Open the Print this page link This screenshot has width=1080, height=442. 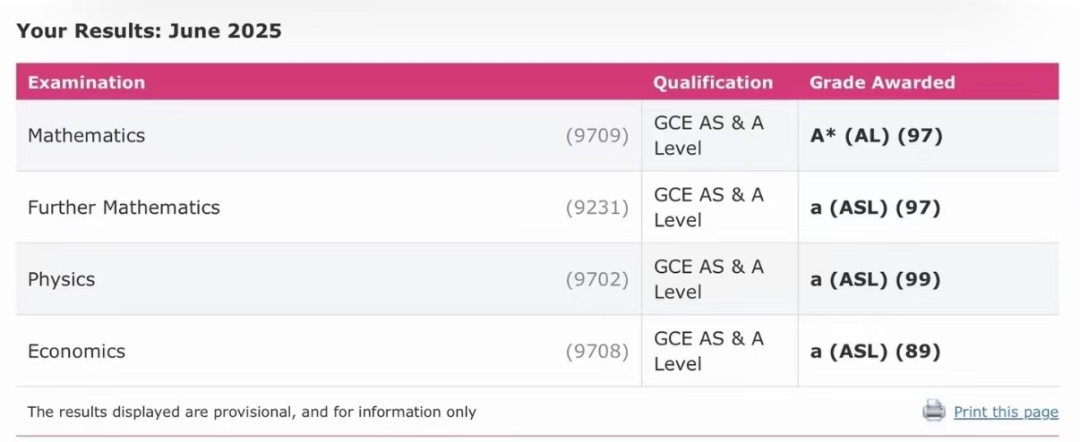pyautogui.click(x=1005, y=412)
